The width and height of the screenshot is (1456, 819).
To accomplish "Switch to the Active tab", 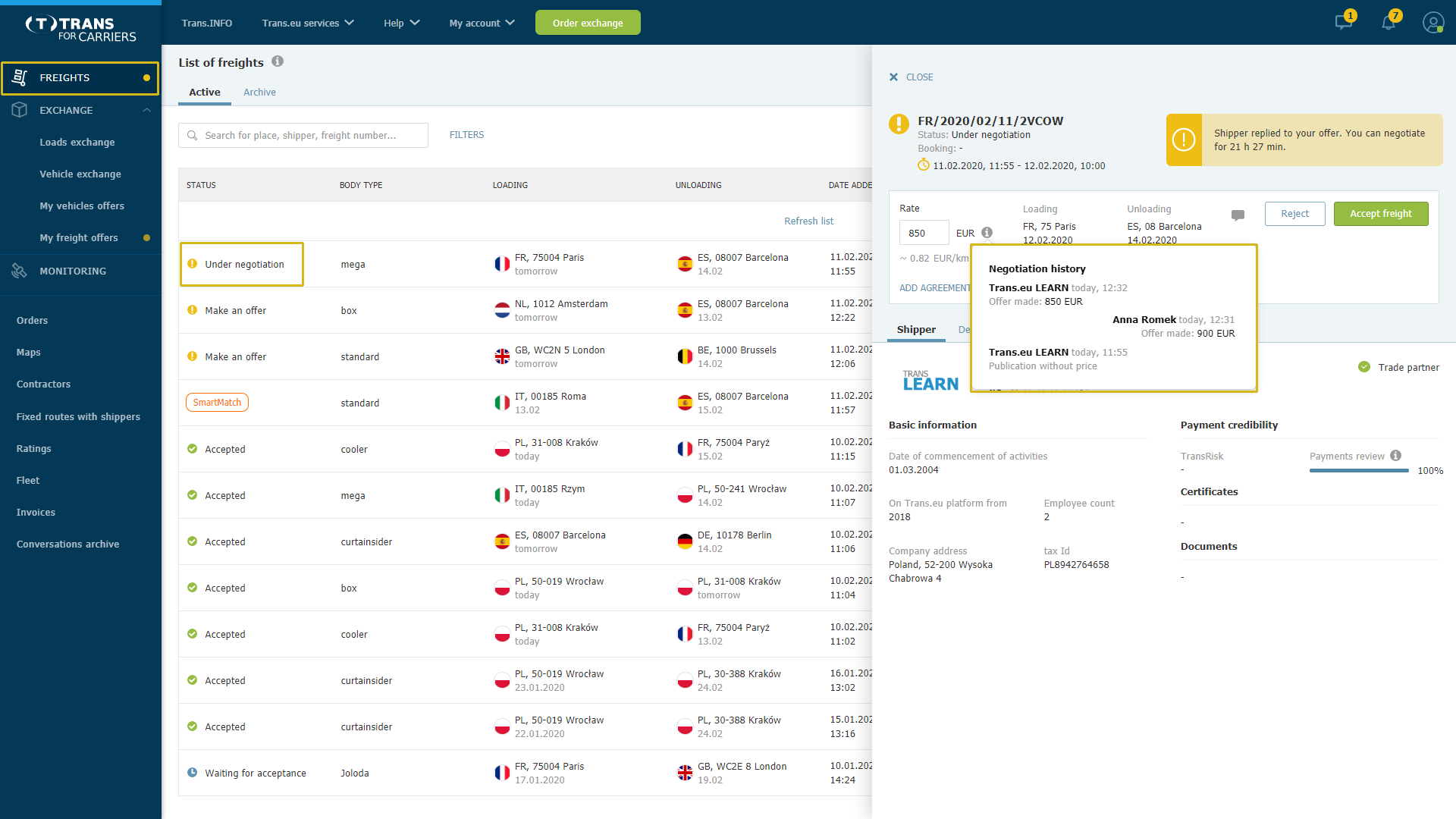I will pyautogui.click(x=205, y=92).
